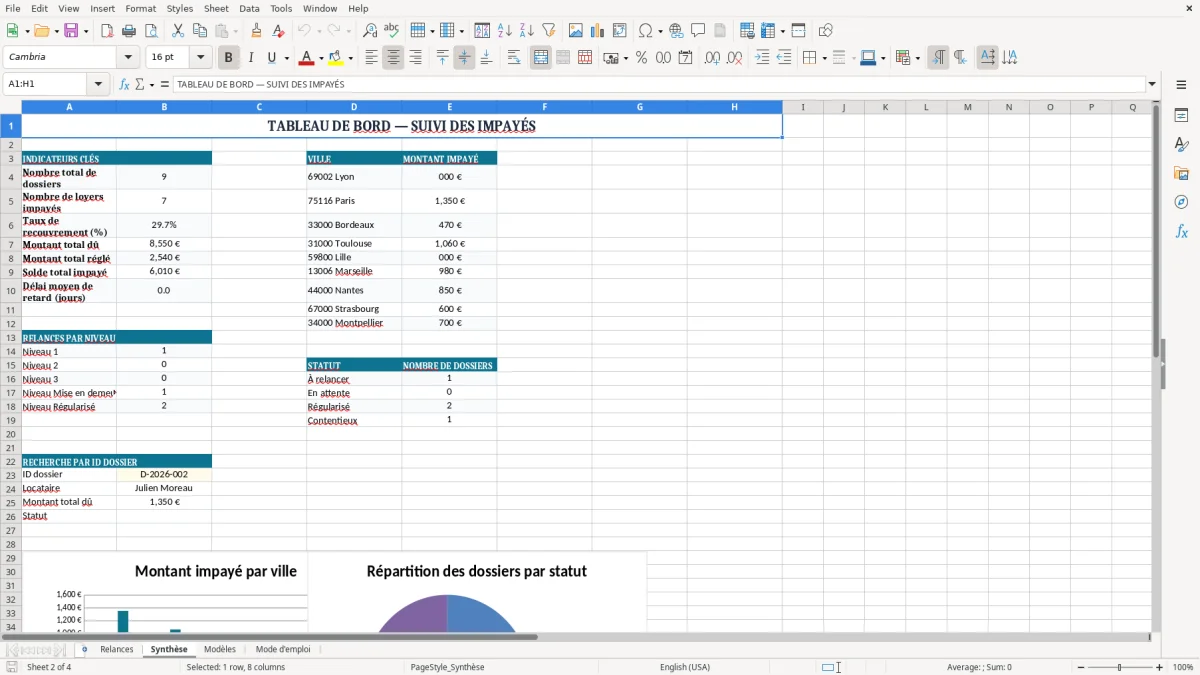Open the Borders dropdown arrow
This screenshot has width=1200, height=675.
[x=824, y=58]
